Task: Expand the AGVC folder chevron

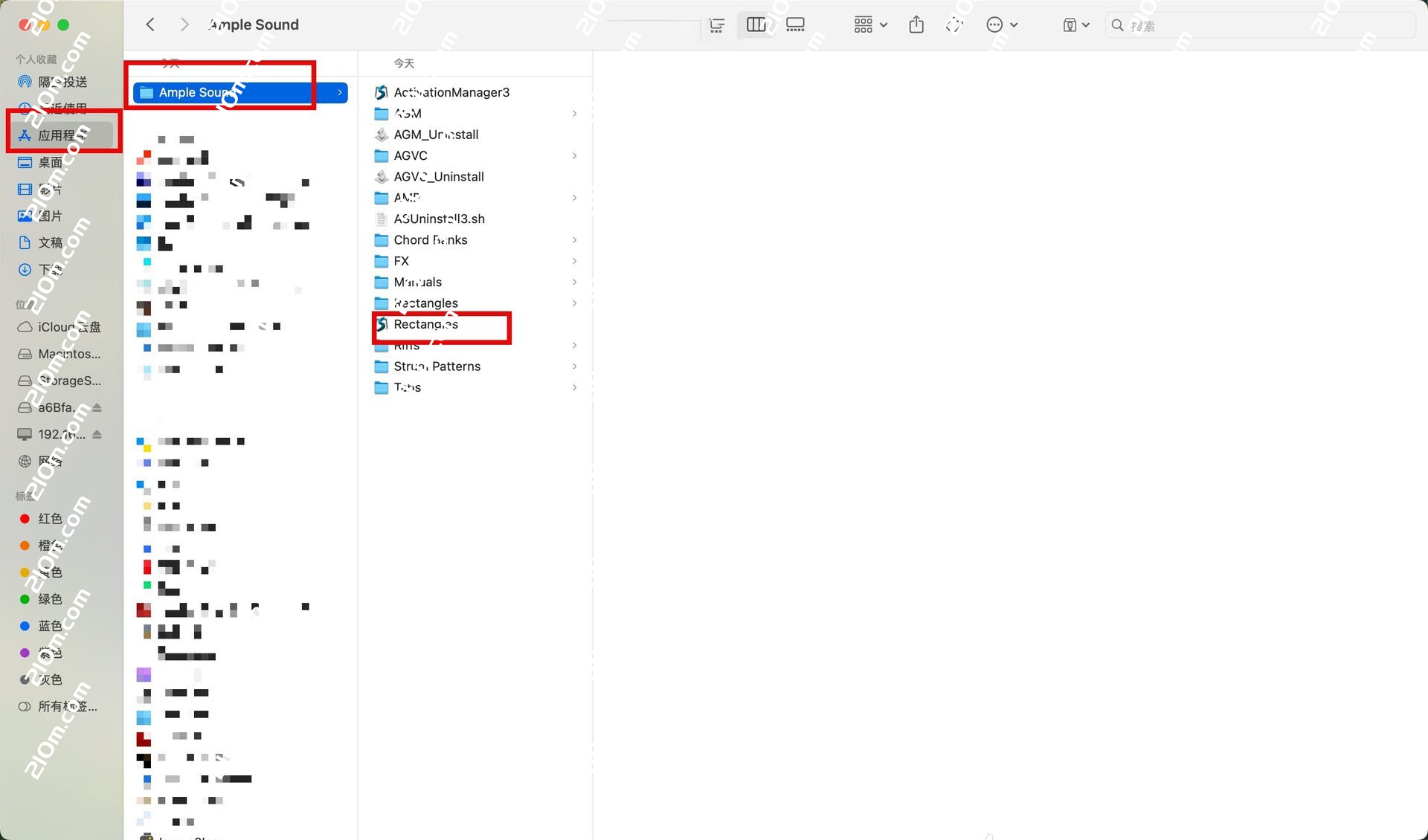Action: pos(574,155)
